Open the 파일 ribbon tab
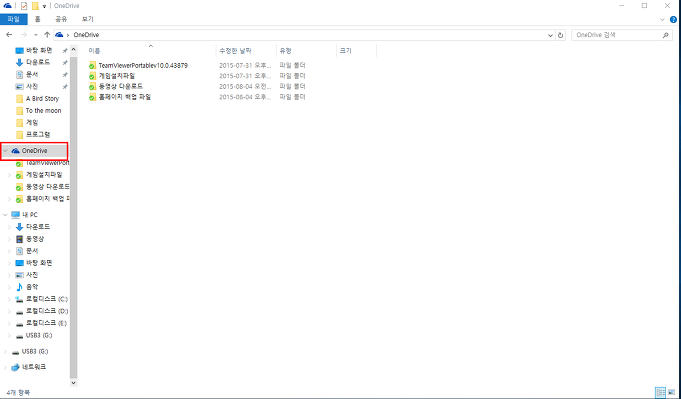Screen dimensions: 681x399 point(13,19)
